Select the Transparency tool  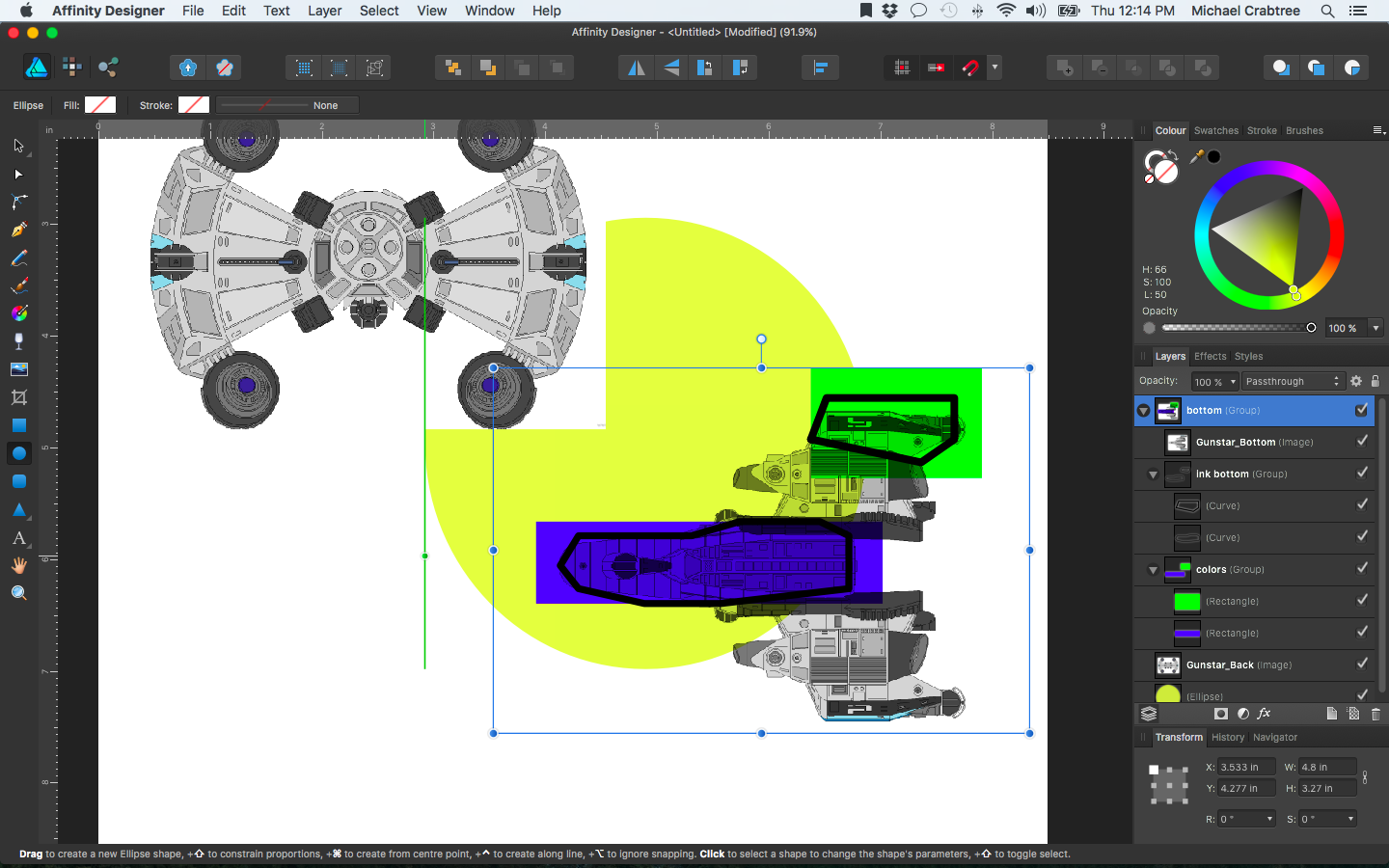point(18,341)
